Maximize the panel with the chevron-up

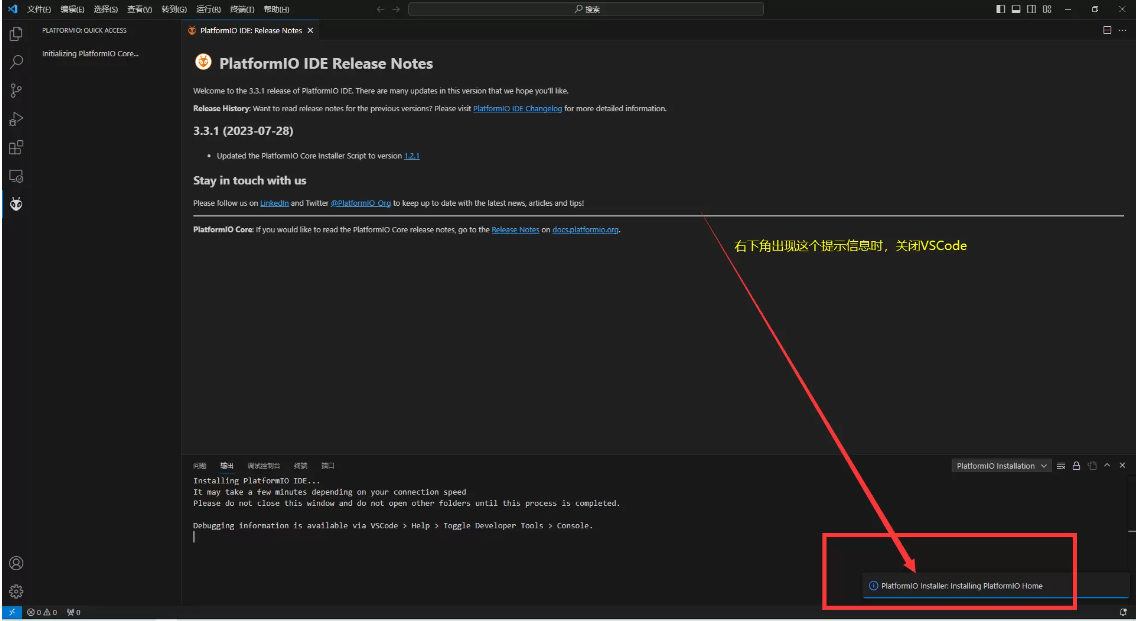[x=1107, y=465]
